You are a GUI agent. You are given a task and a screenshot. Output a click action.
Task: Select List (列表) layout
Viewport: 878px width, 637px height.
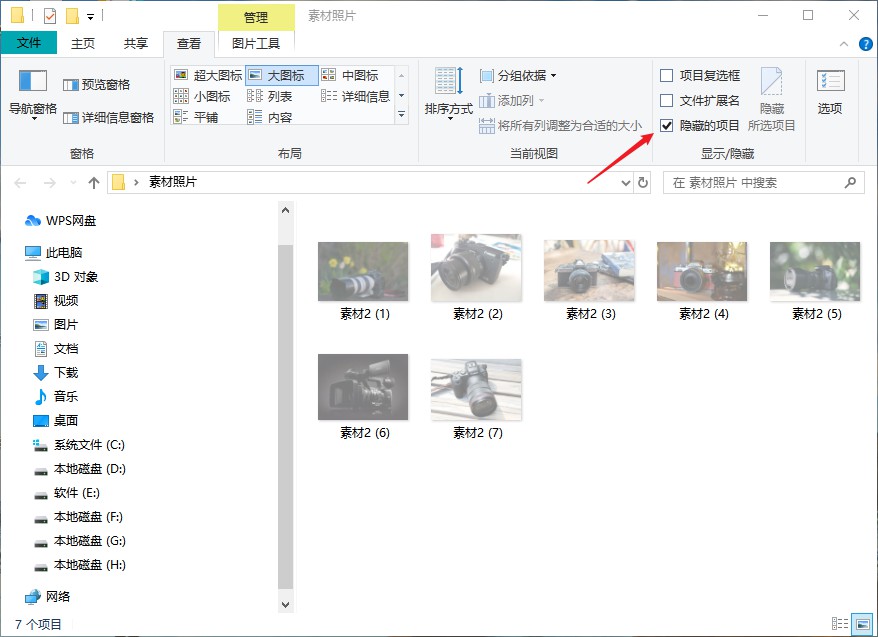pyautogui.click(x=269, y=96)
